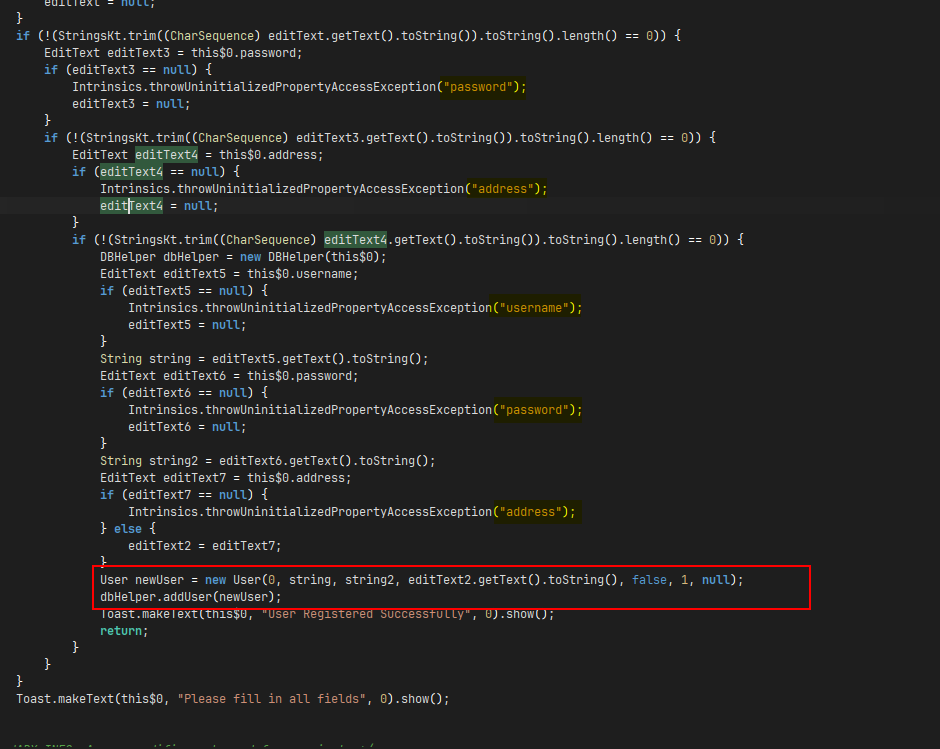This screenshot has height=749, width=940.
Task: Click the "User Registered Successfully" toast string
Action: coord(366,613)
